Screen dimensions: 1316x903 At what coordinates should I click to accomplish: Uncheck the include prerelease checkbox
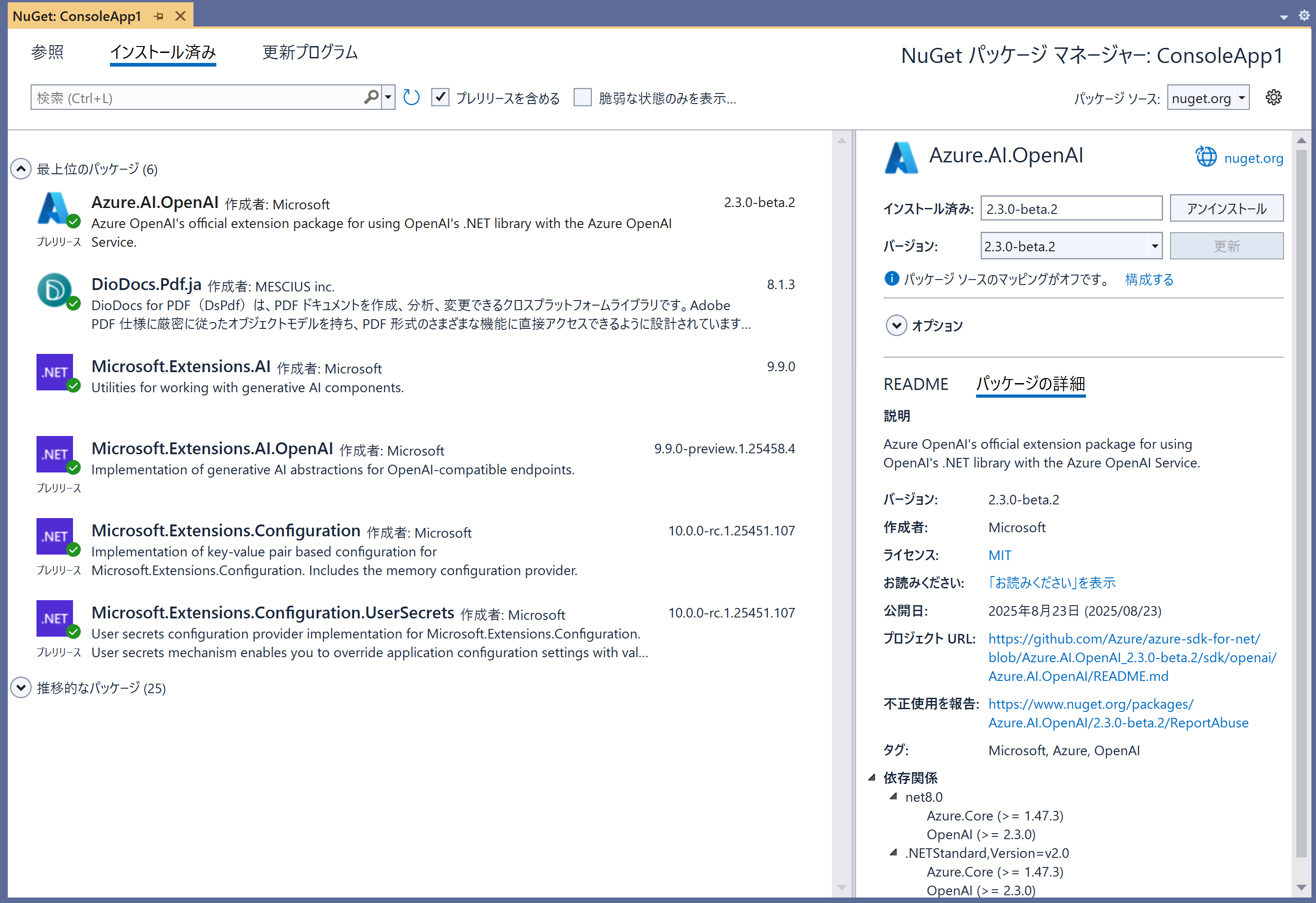440,97
